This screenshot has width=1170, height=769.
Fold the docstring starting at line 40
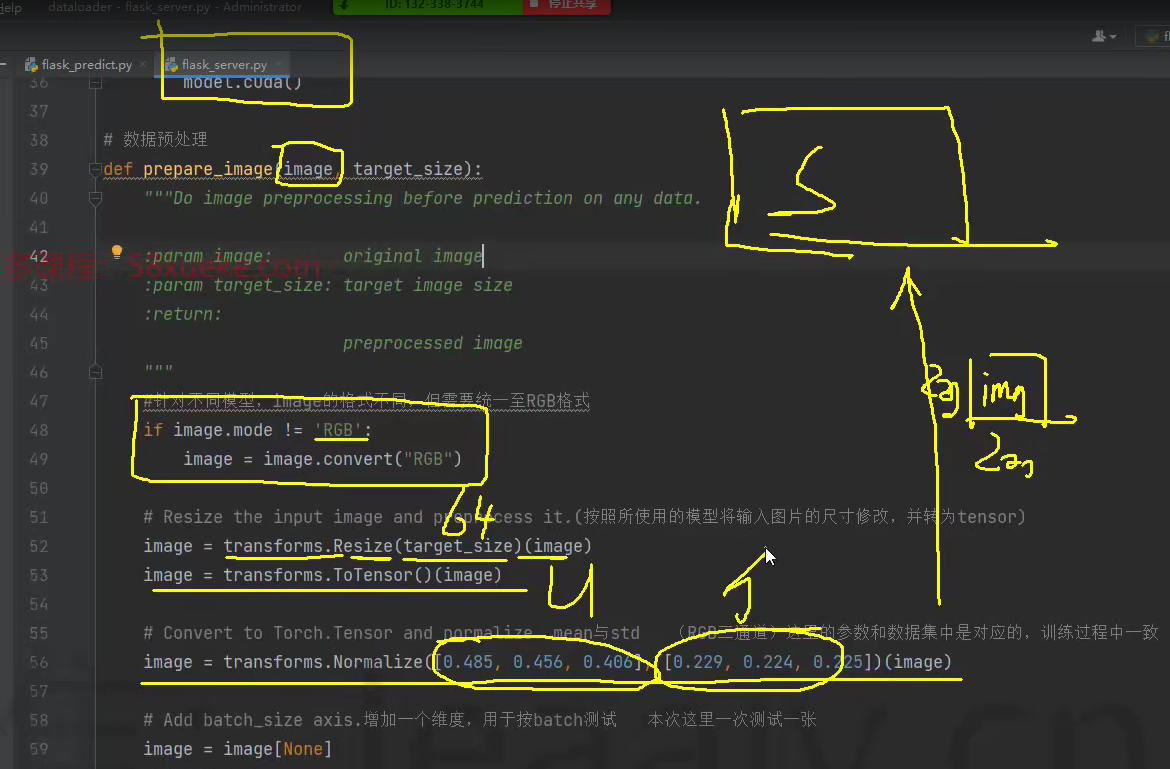96,198
